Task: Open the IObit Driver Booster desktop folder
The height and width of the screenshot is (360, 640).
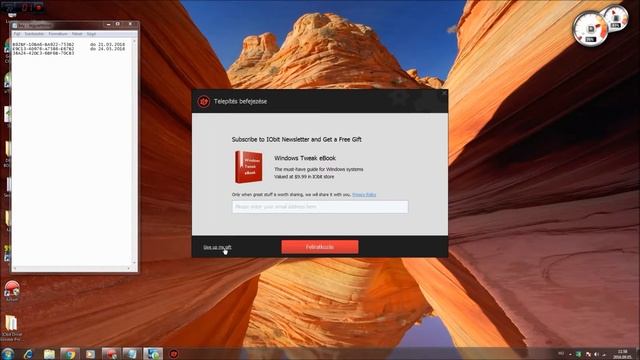Action: (x=11, y=328)
